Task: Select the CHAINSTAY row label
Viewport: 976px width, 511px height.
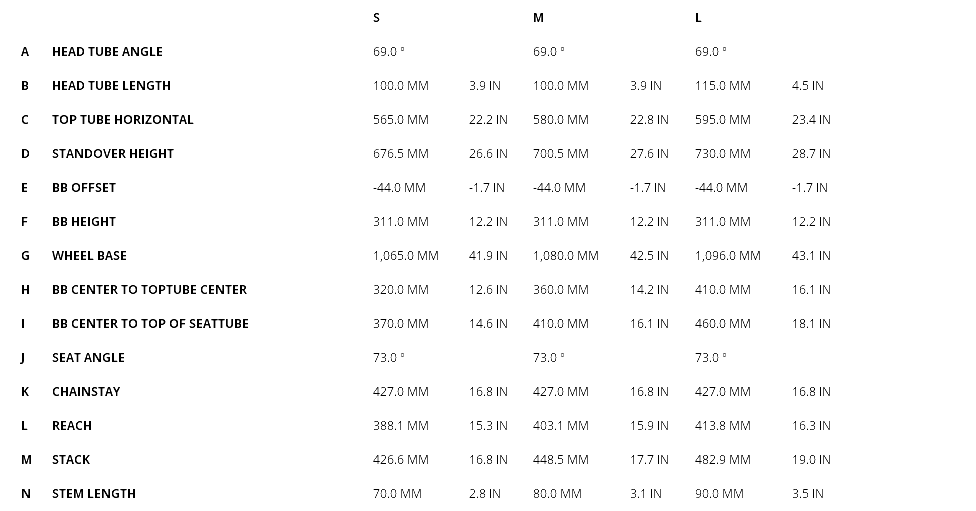Action: [86, 392]
